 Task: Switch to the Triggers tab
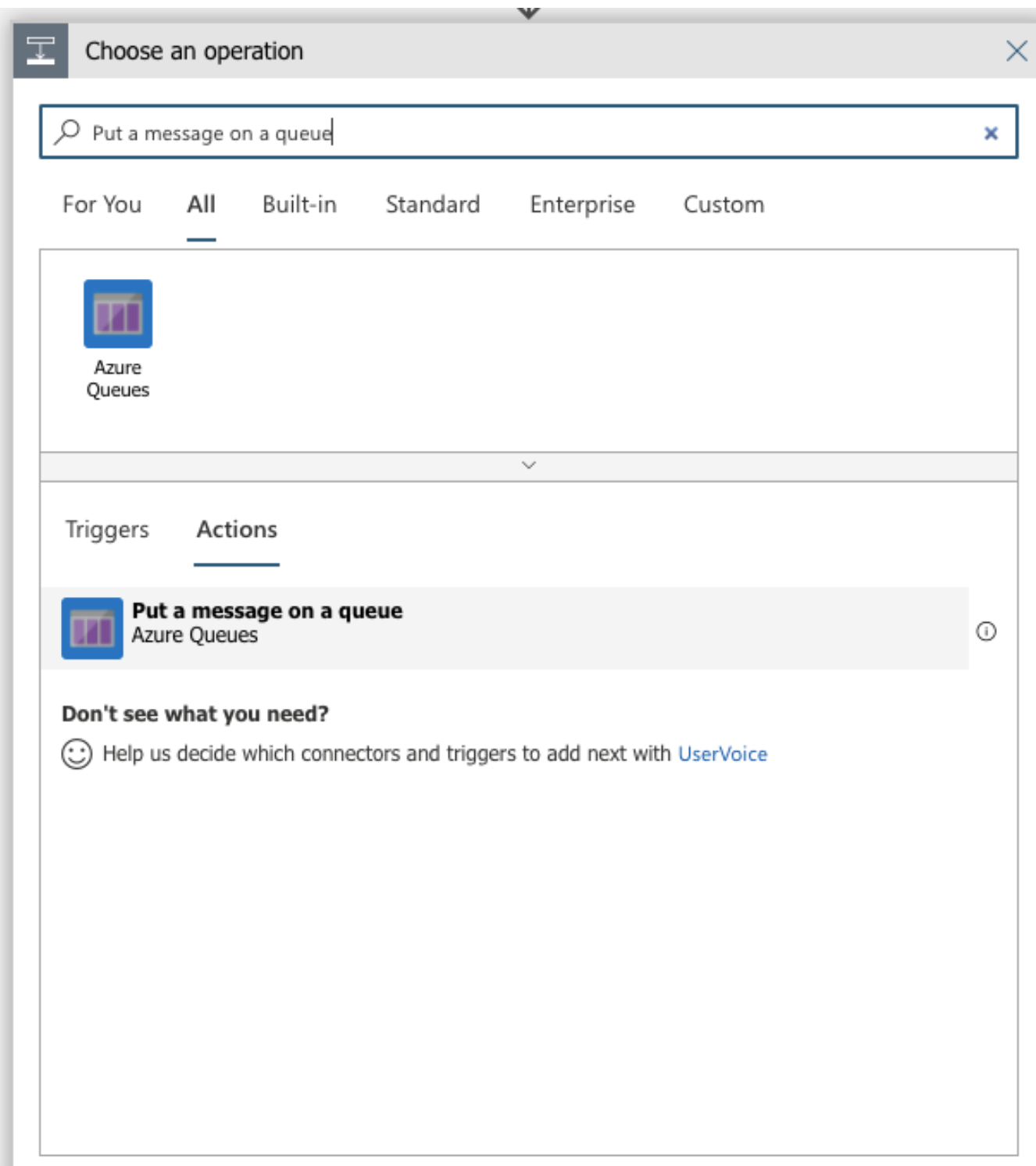click(107, 530)
